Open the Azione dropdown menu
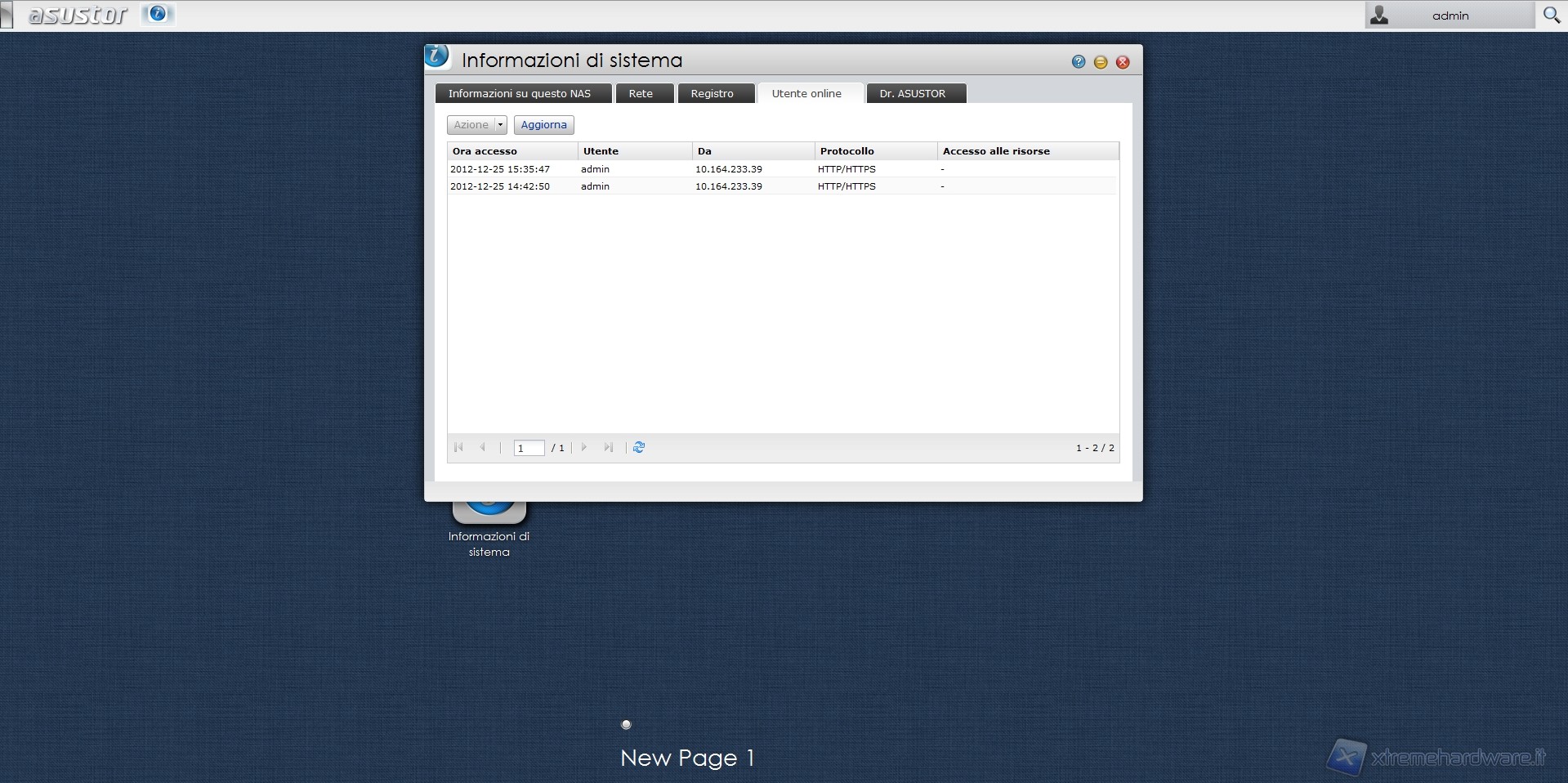 point(477,125)
